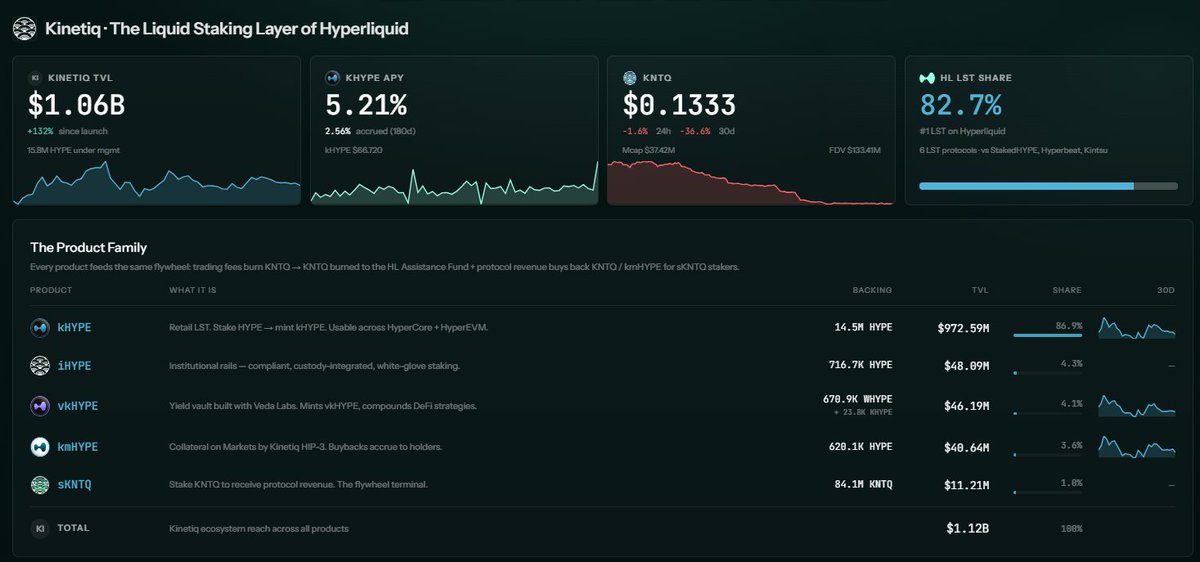This screenshot has height=562, width=1200.
Task: Click the KI icon in TOTAL row
Action: coord(40,527)
